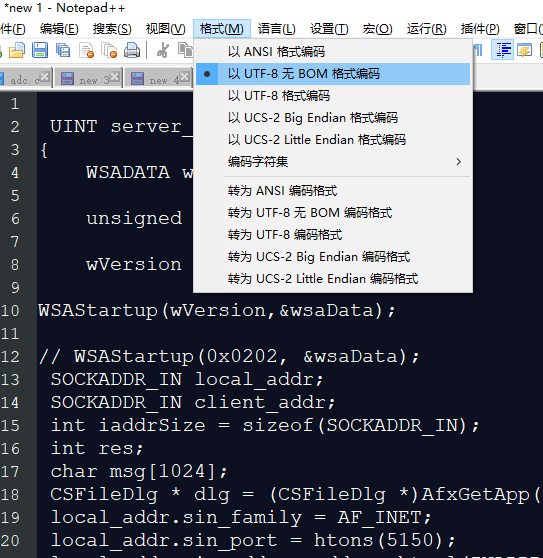The image size is (543, 558).
Task: Open the 插件(P) menu
Action: point(480,29)
